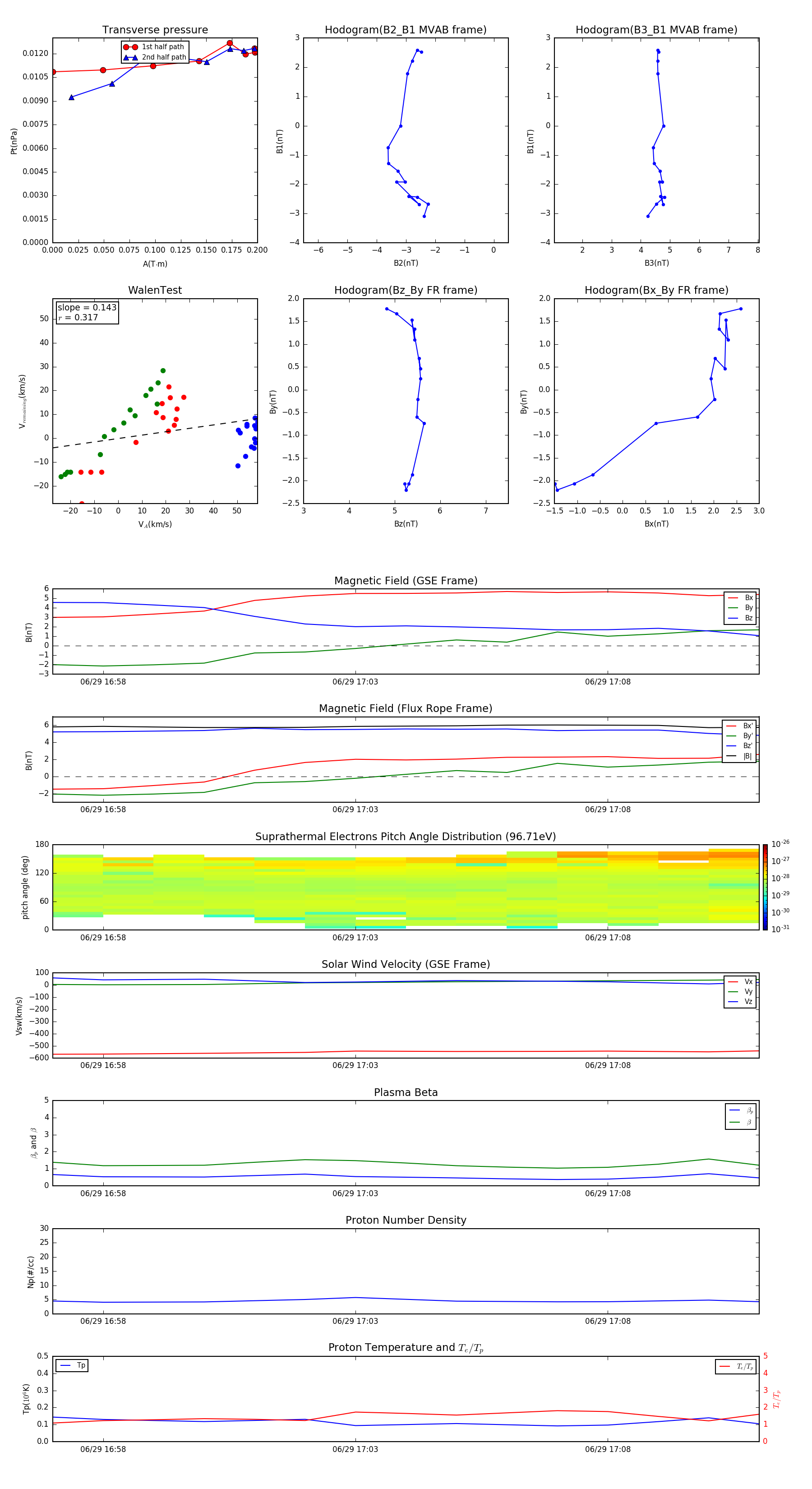Screen dimensions: 812x1489
Task: Click the pitch angle colorbar
Action: pos(765,887)
